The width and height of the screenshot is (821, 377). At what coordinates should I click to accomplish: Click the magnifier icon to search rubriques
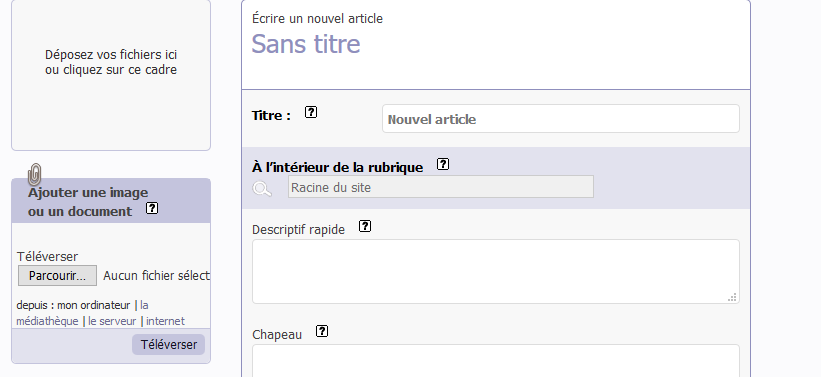pos(262,188)
